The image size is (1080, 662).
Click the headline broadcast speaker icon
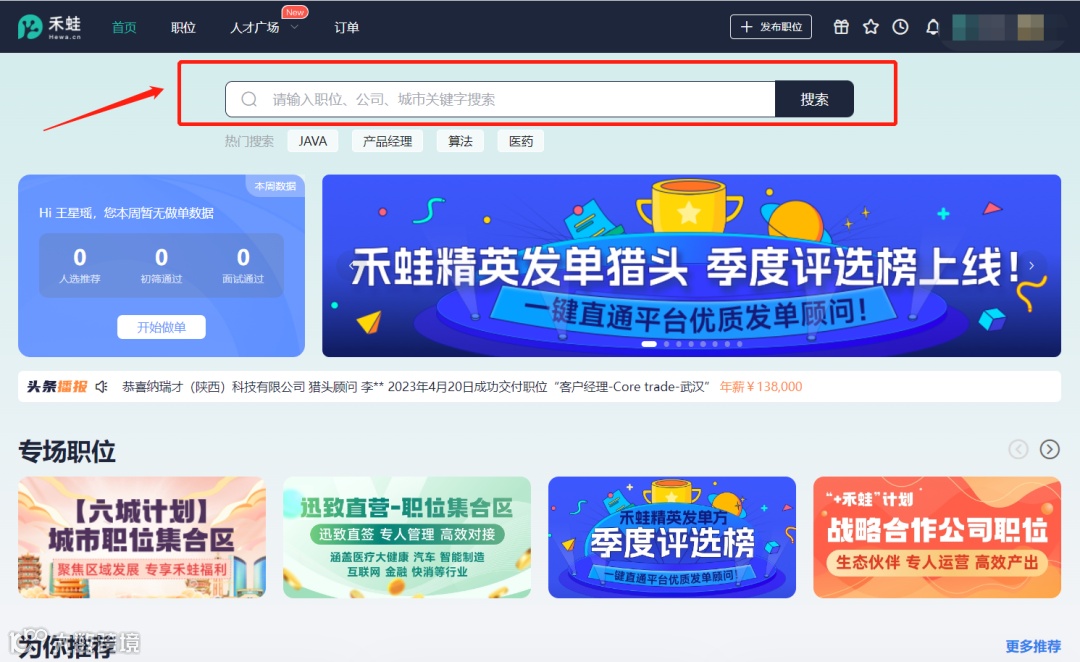pos(102,386)
